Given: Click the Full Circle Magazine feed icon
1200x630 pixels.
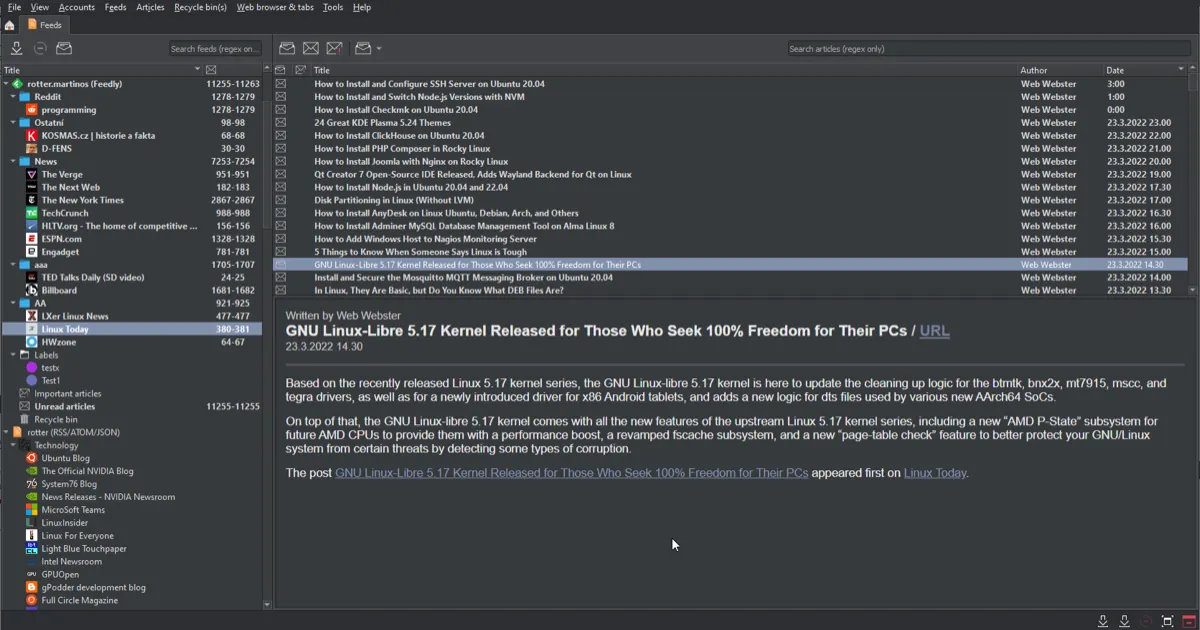Looking at the screenshot, I should [32, 600].
